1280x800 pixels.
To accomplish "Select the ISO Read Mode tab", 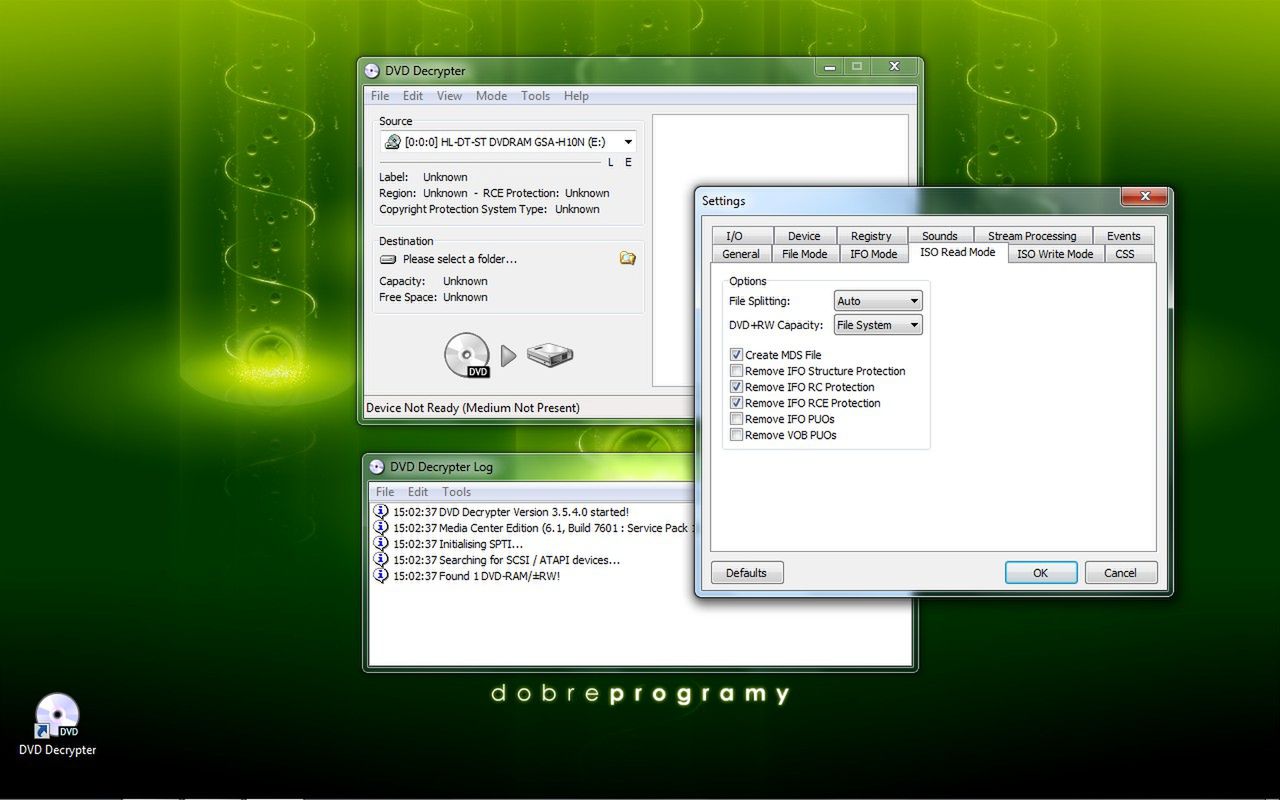I will pos(958,252).
